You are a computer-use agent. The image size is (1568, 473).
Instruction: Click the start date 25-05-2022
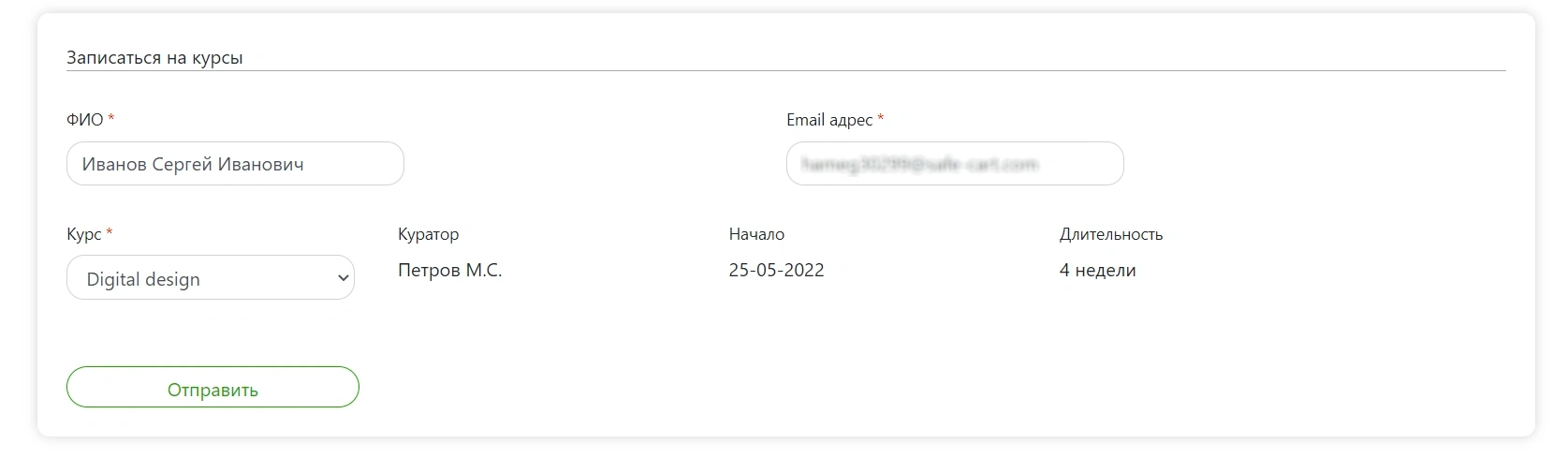pos(777,271)
